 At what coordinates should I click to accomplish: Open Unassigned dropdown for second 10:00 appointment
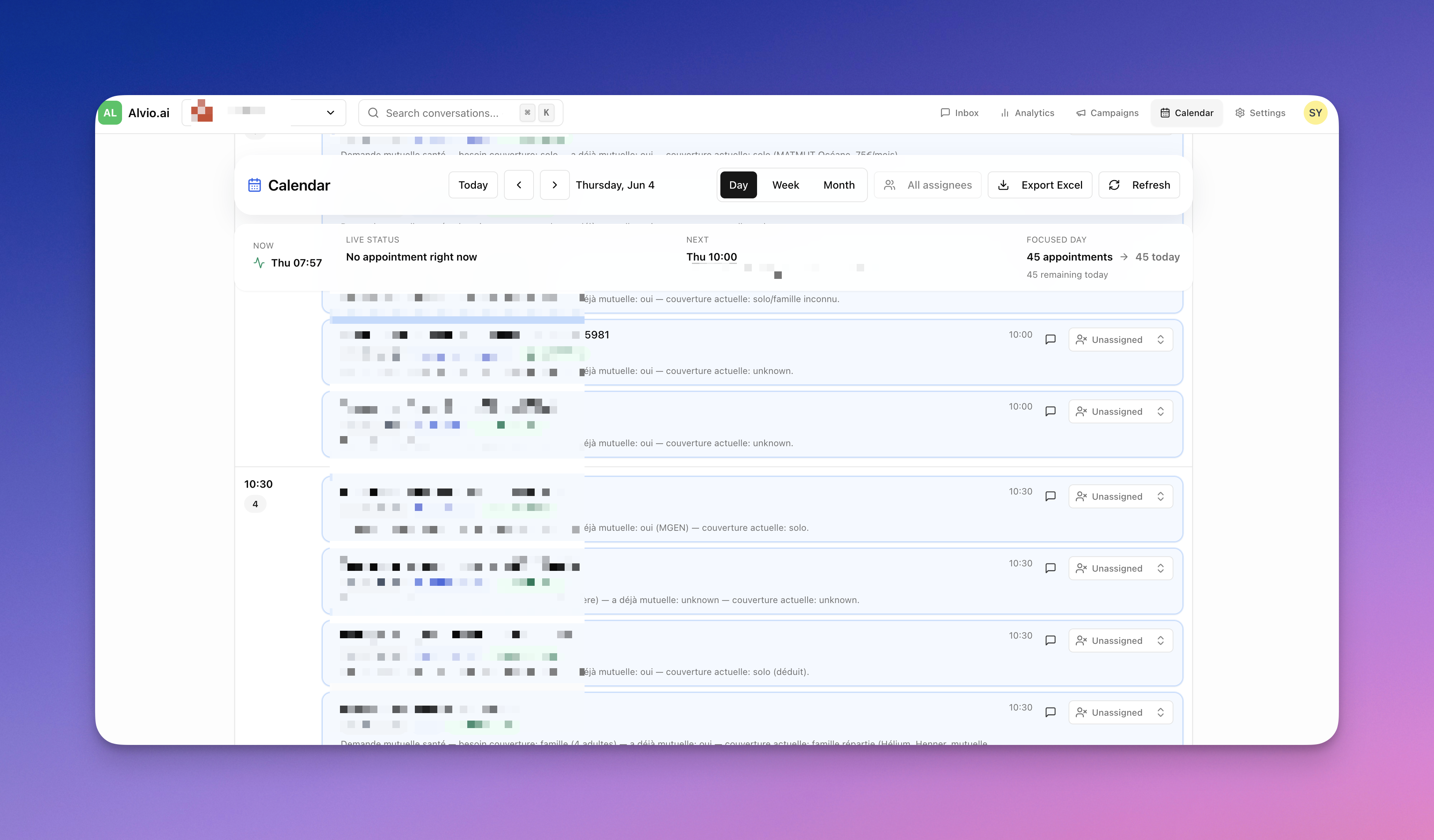tap(1121, 411)
